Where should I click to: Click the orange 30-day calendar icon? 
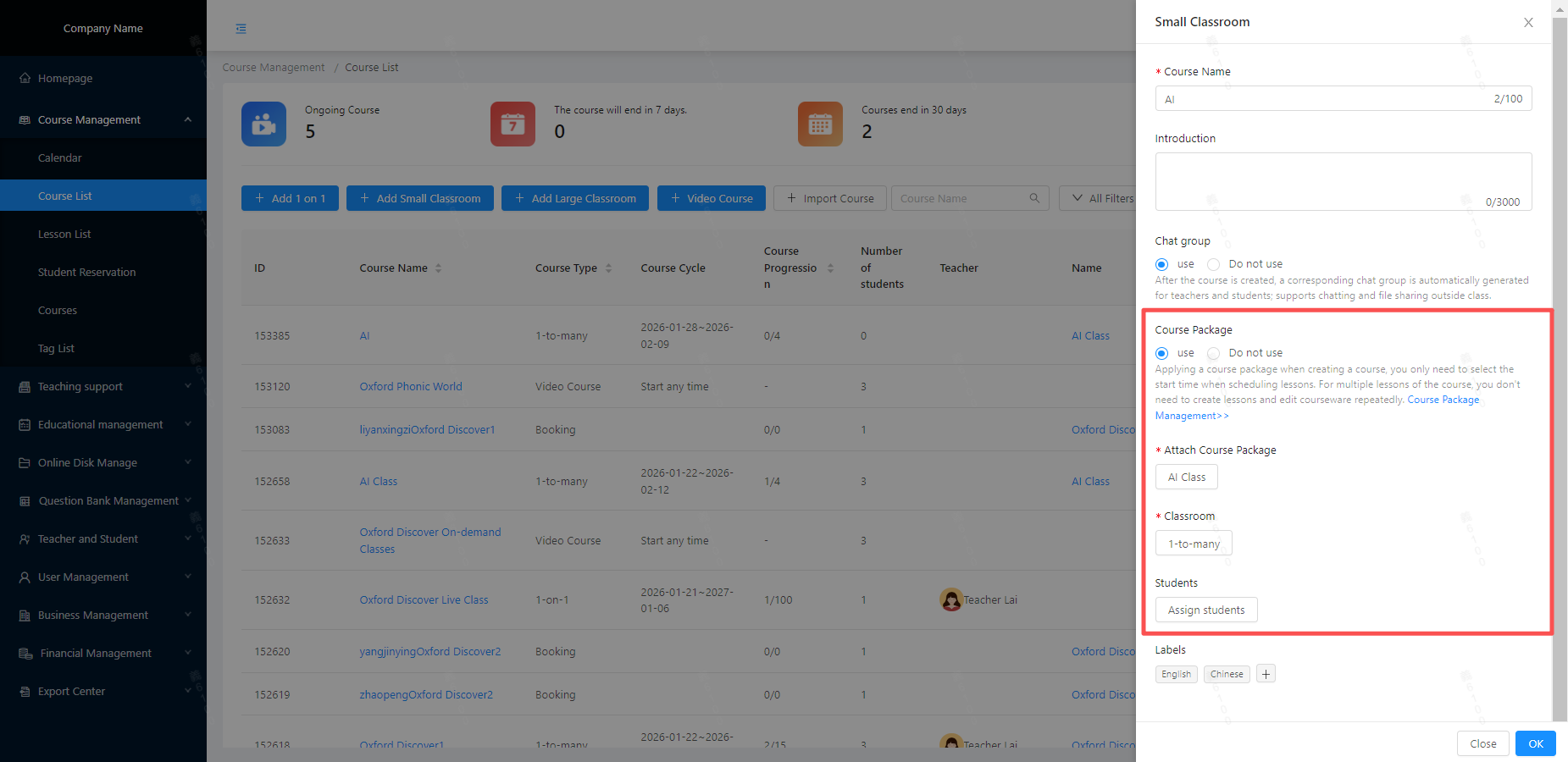[819, 124]
